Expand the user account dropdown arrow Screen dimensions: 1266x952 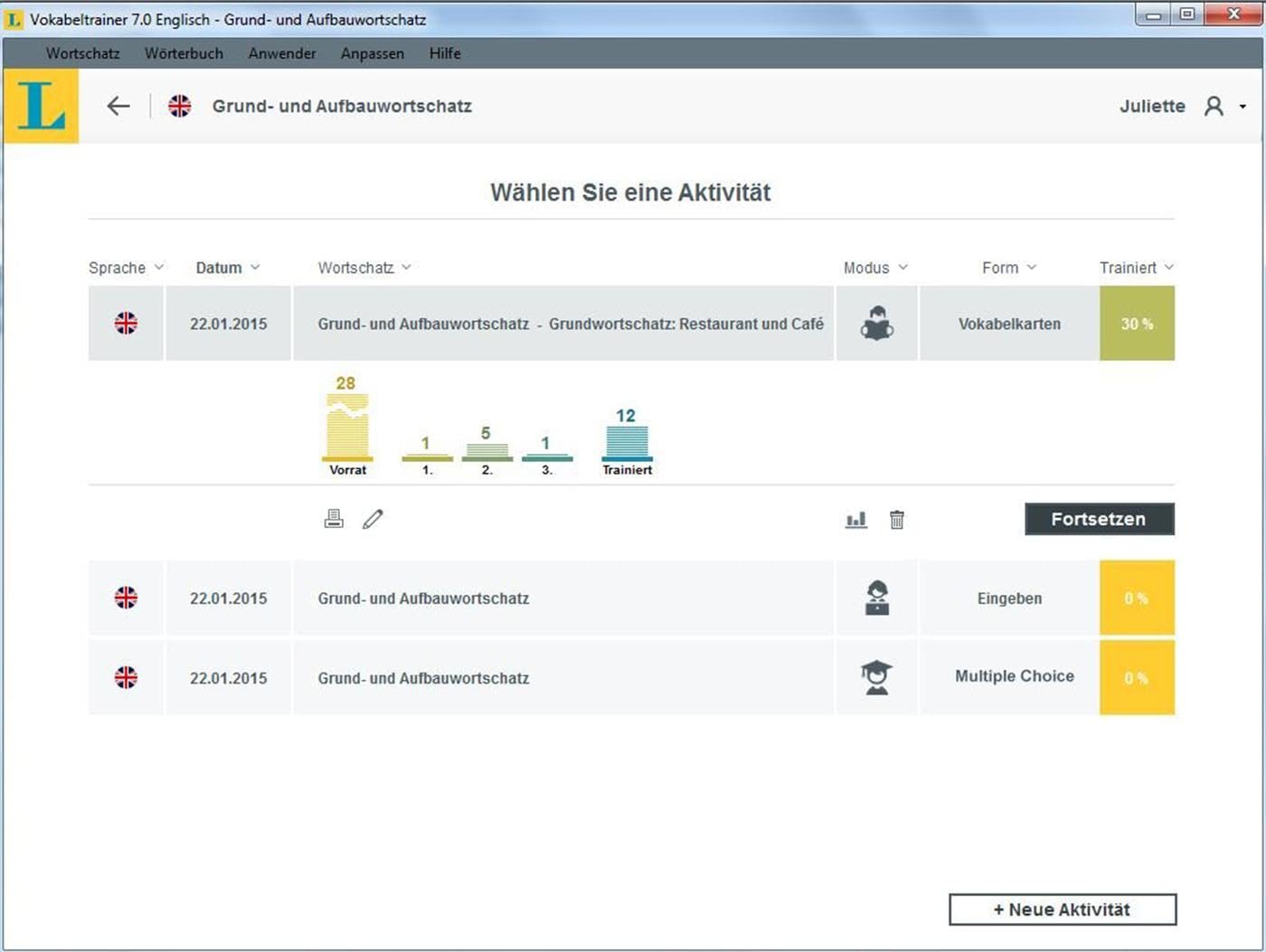pyautogui.click(x=1242, y=107)
